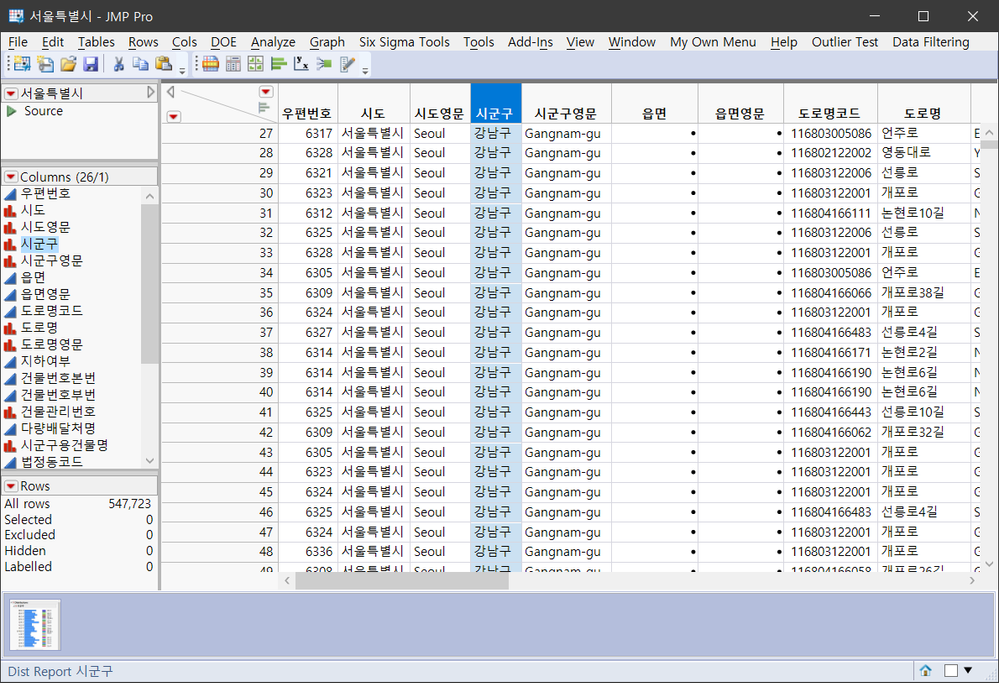Open the Rows panel red triangle menu
Screen dimensions: 999x683
point(11,486)
